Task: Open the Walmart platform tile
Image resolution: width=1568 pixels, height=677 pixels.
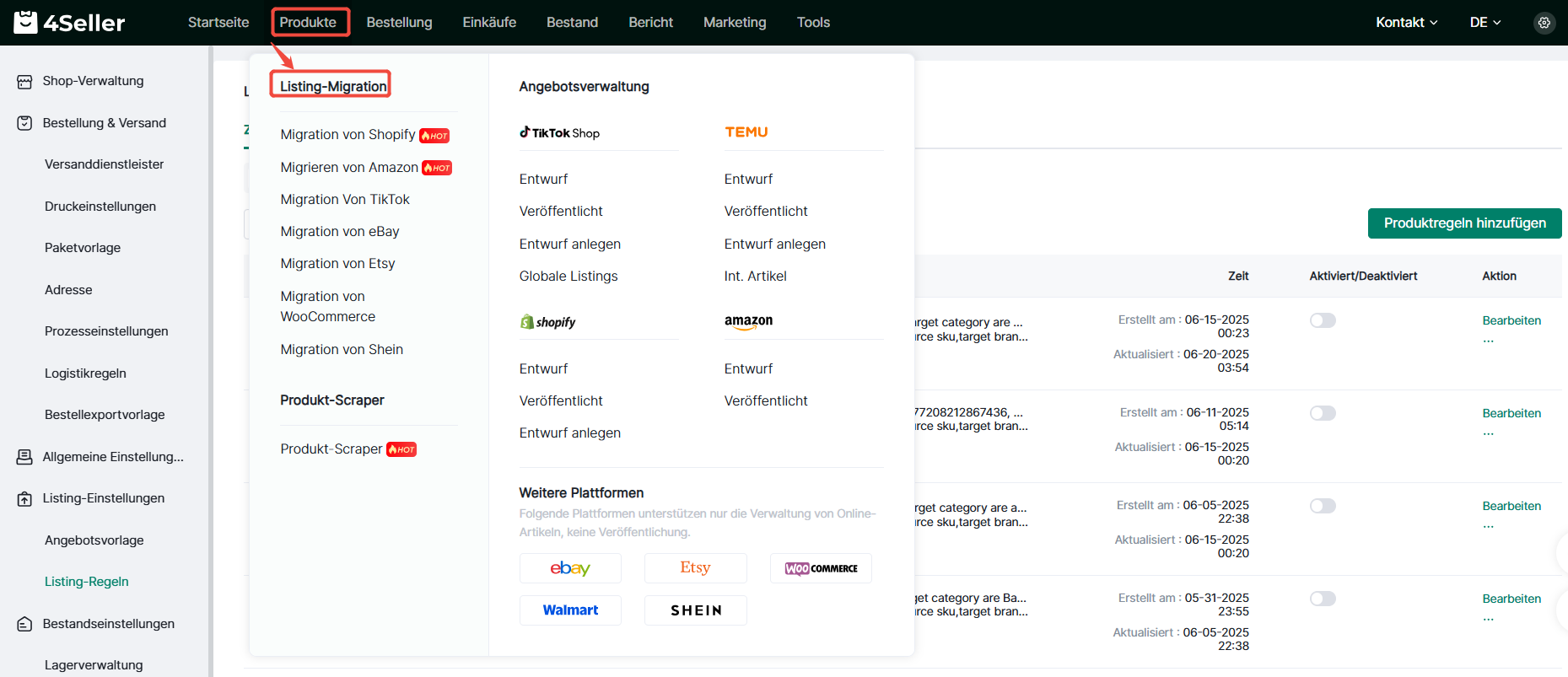Action: tap(570, 610)
